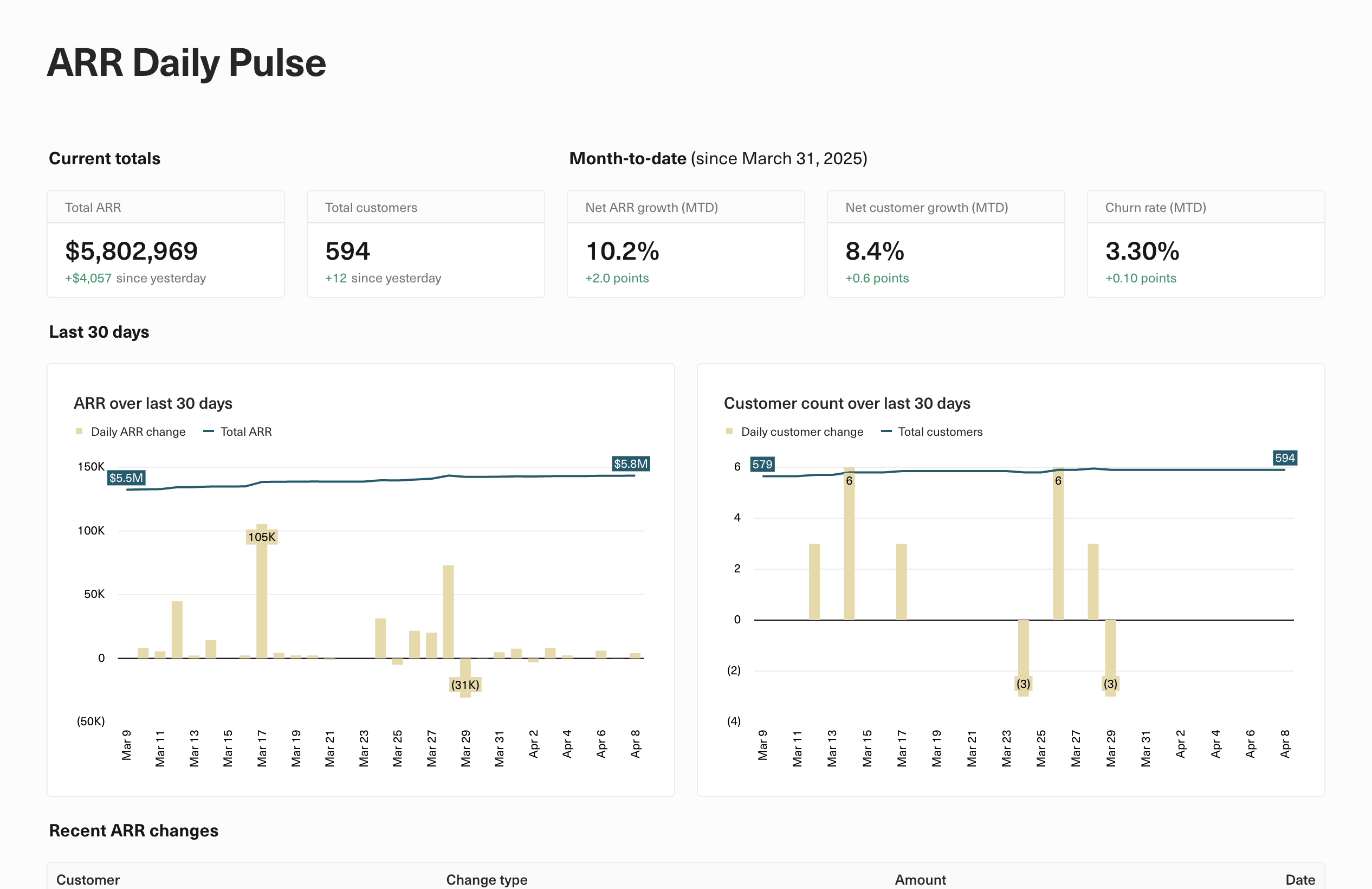Click the $5.8M ending ARR data label
Viewport: 1372px width, 889px height.
pos(630,463)
